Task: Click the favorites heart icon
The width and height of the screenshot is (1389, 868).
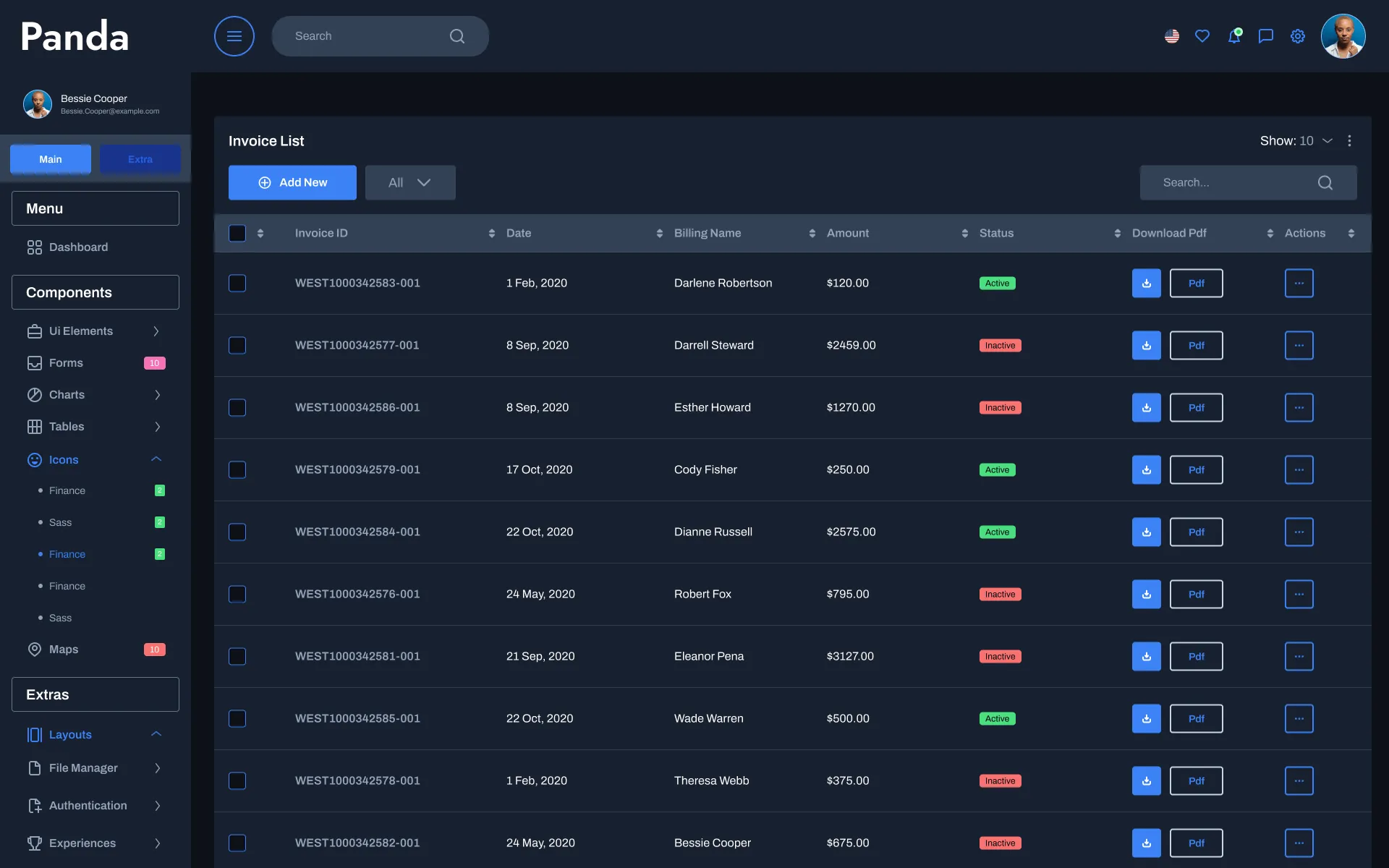Action: point(1202,36)
